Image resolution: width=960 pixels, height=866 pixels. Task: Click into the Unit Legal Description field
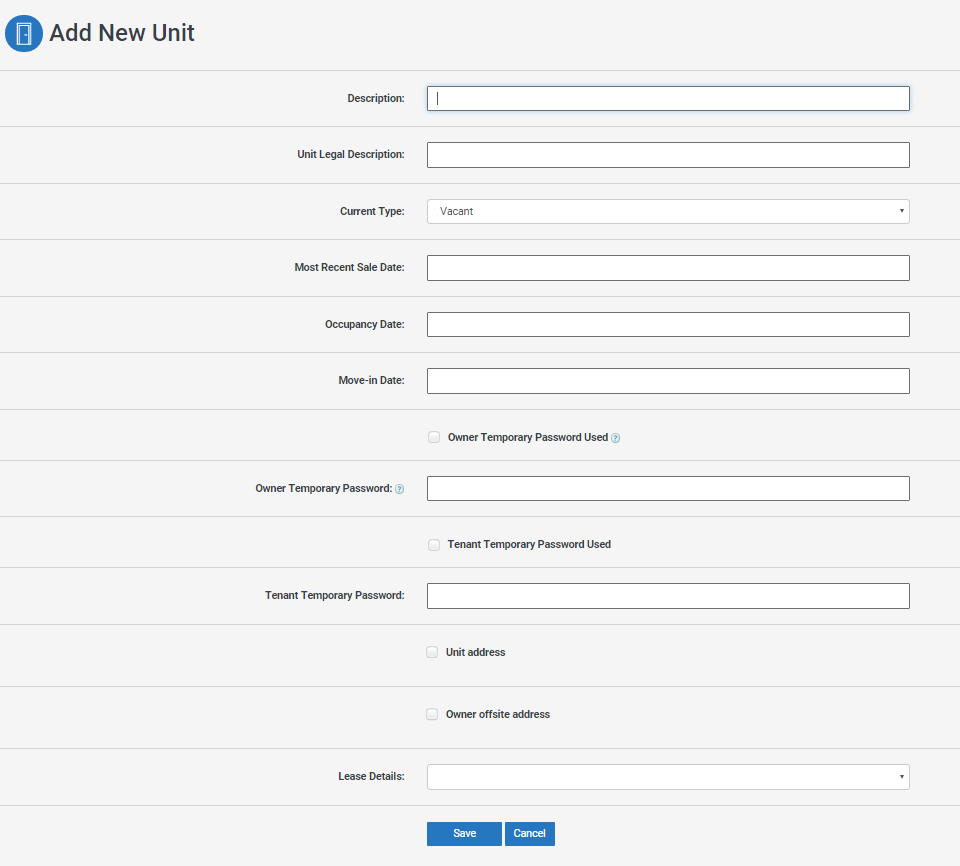[667, 155]
